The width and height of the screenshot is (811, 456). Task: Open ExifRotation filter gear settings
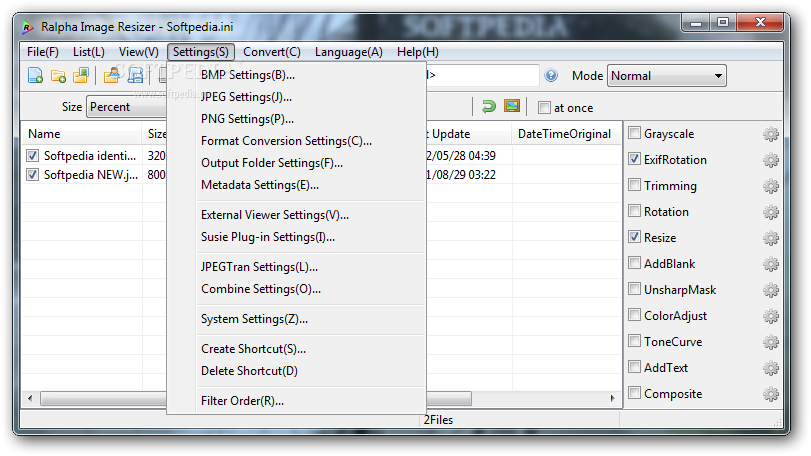(771, 160)
